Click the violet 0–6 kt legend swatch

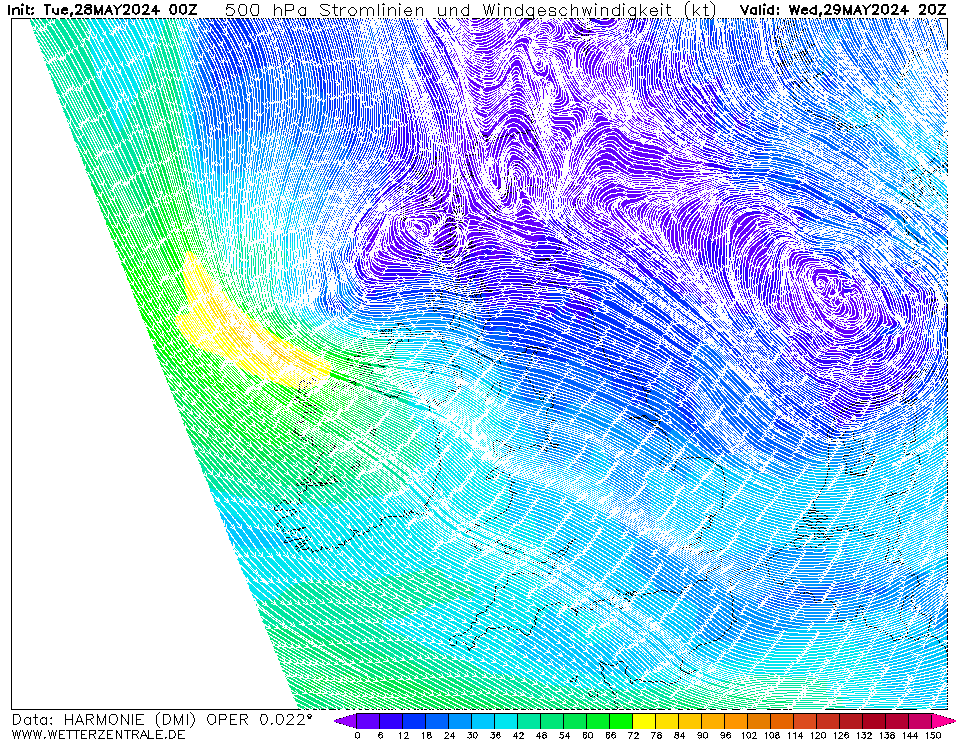coord(368,721)
